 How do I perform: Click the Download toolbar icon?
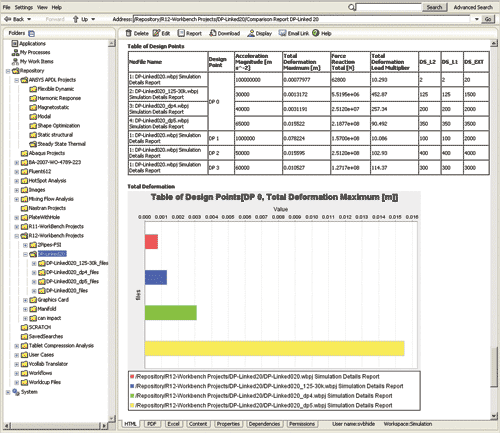point(213,33)
